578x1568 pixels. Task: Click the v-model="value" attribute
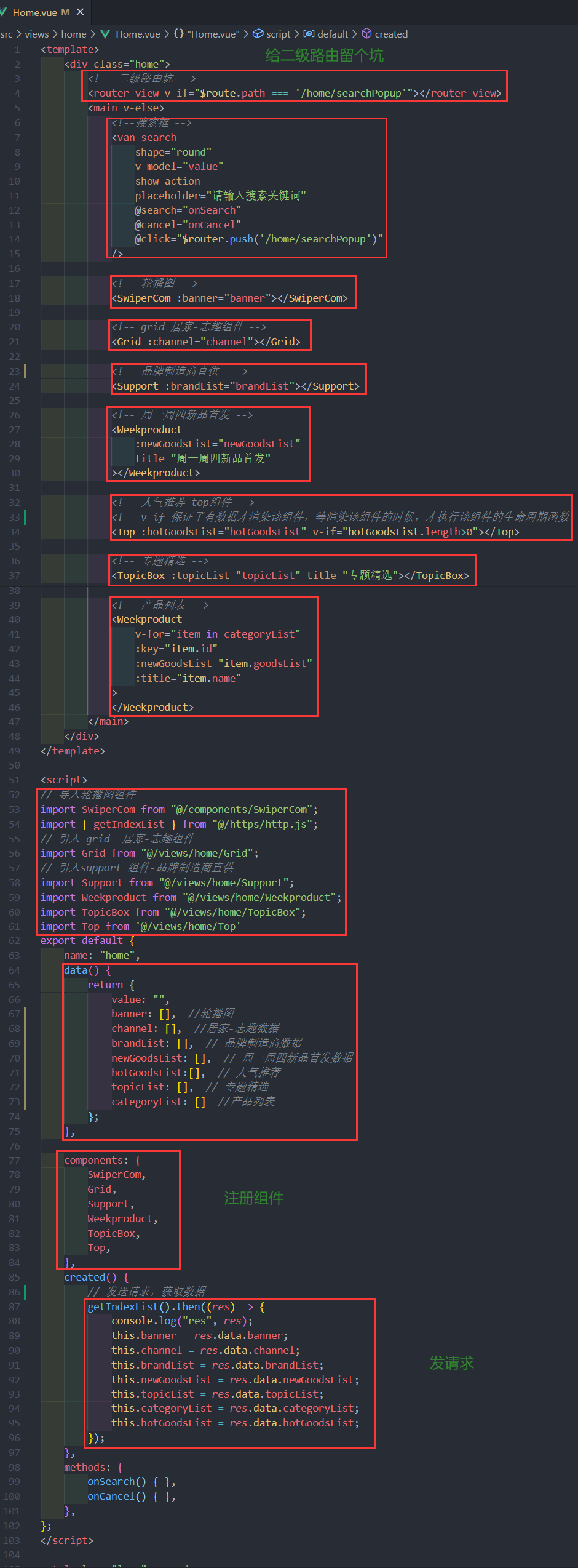(179, 166)
